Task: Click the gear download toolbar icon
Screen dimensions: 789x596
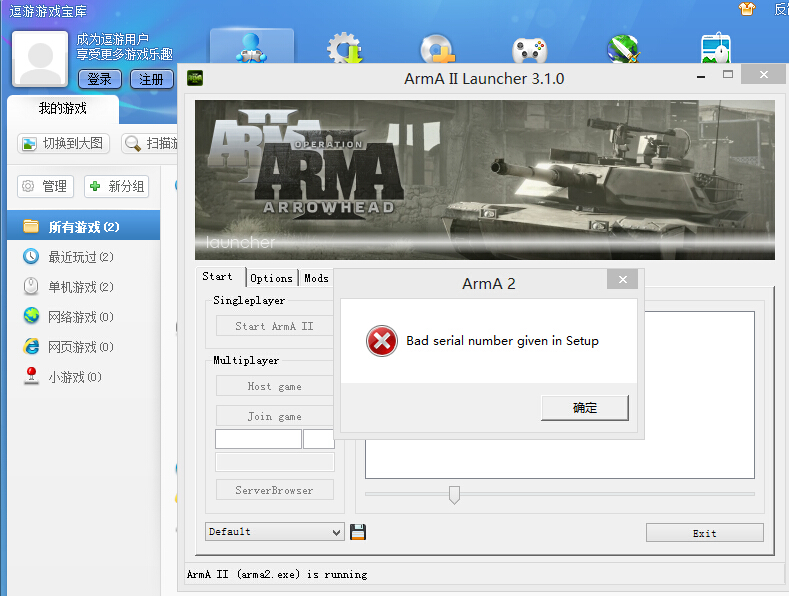Action: (x=345, y=48)
